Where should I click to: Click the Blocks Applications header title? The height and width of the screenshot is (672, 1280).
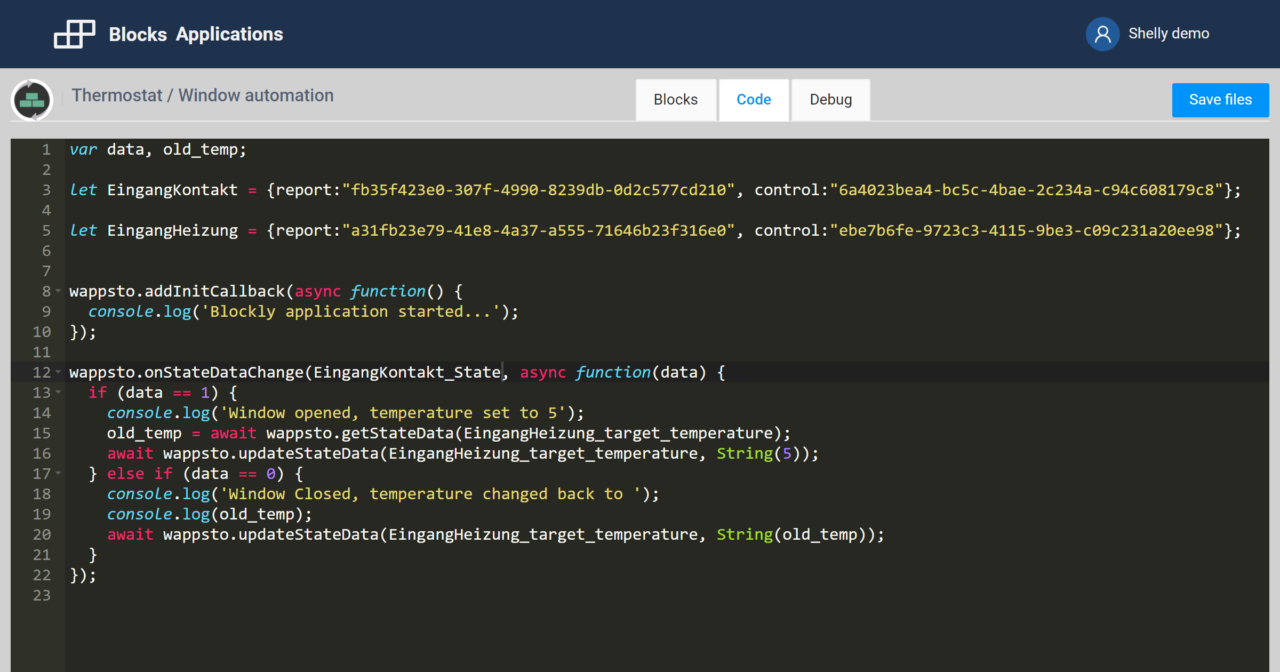coord(196,34)
